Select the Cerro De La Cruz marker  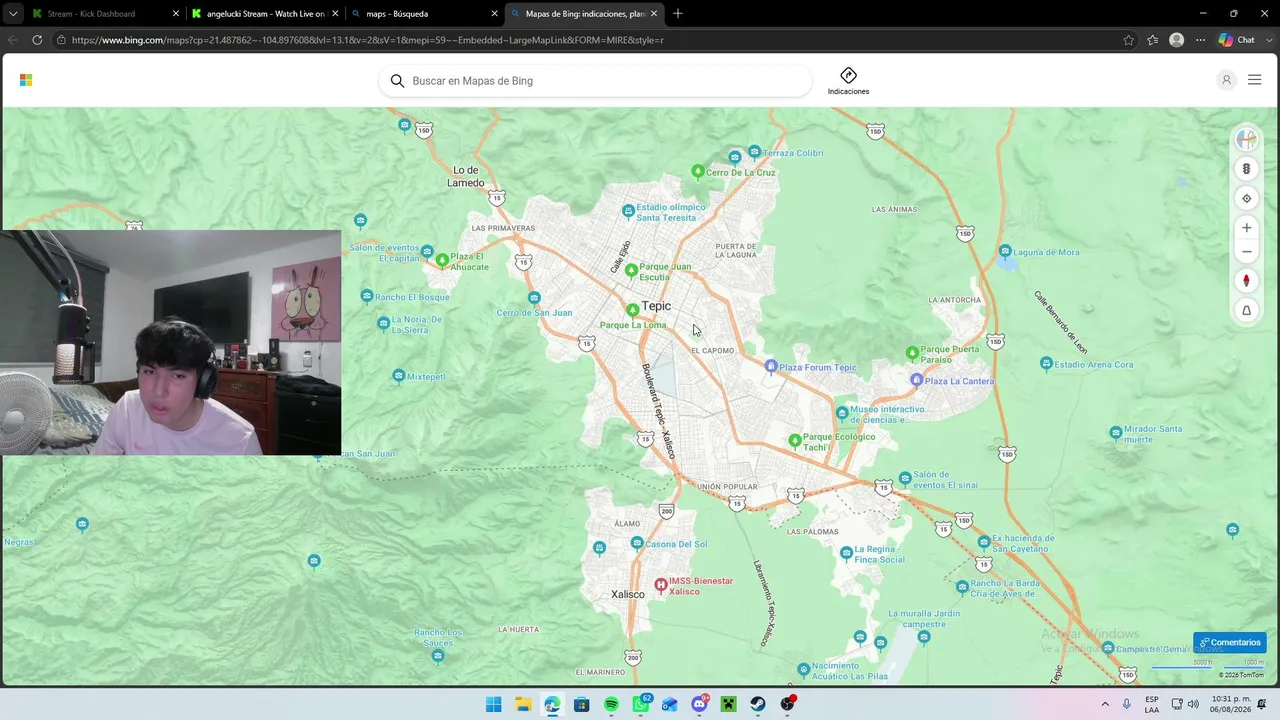coord(698,172)
